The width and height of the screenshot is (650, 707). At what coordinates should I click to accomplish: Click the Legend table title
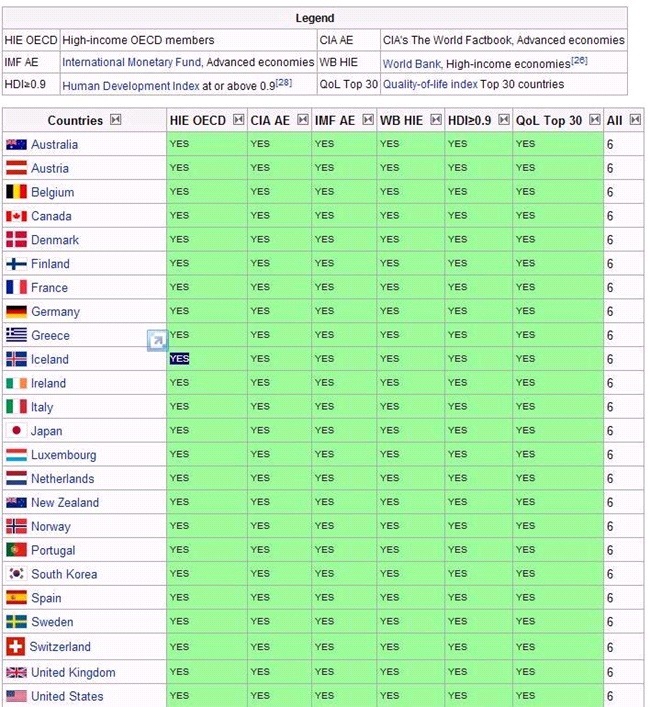315,18
